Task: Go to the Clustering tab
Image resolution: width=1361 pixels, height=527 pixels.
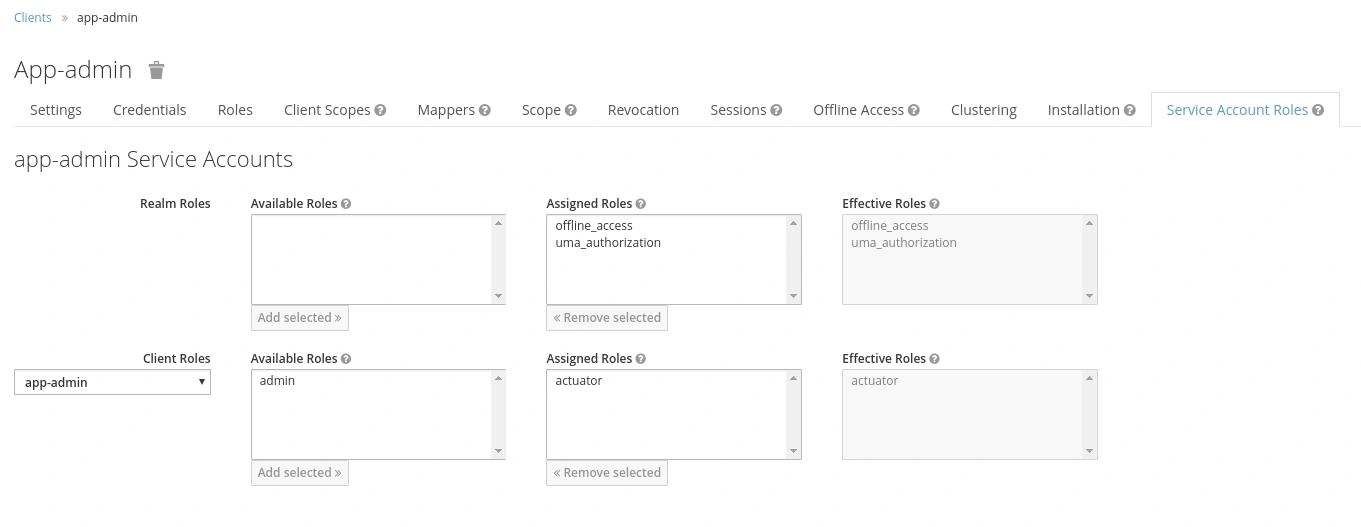Action: pos(983,110)
